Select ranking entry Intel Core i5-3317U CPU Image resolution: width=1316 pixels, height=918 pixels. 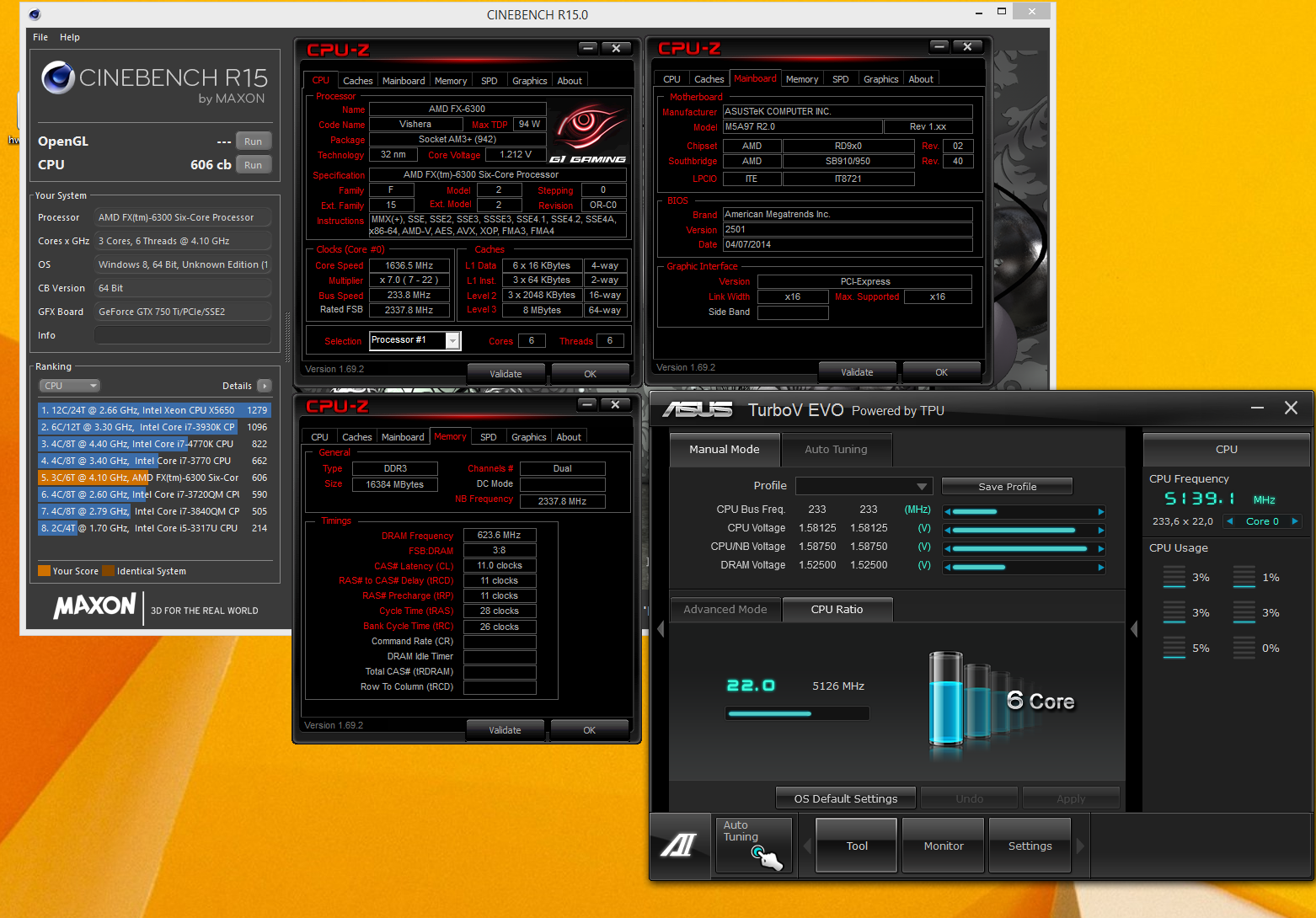(154, 528)
